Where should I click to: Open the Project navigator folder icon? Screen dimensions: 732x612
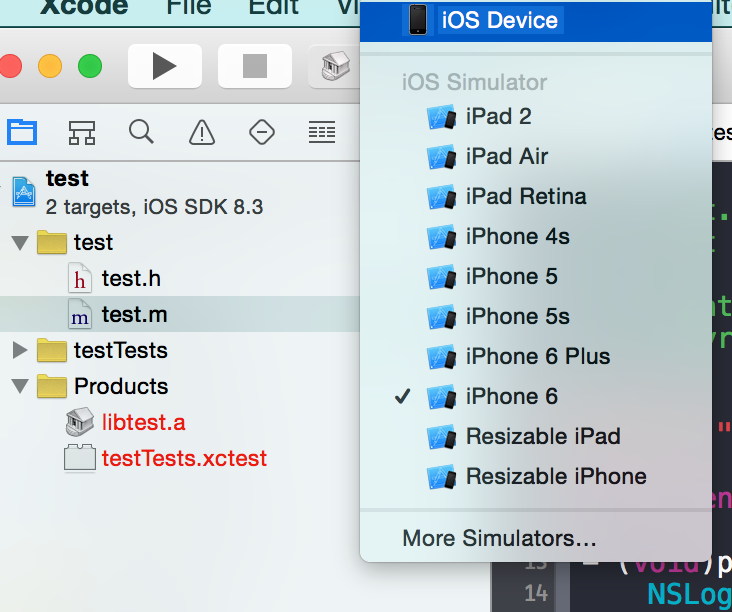tap(22, 132)
